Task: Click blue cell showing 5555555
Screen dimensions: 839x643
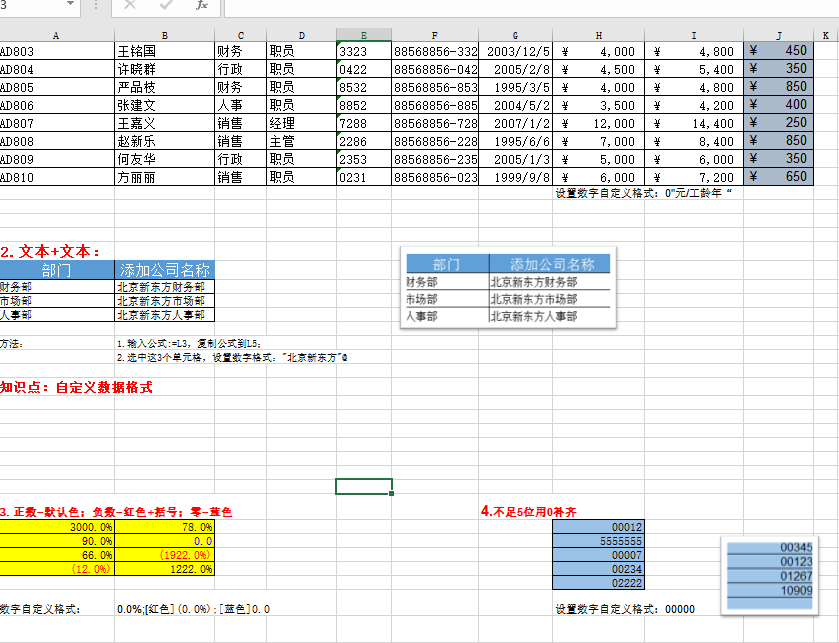Action: click(599, 541)
